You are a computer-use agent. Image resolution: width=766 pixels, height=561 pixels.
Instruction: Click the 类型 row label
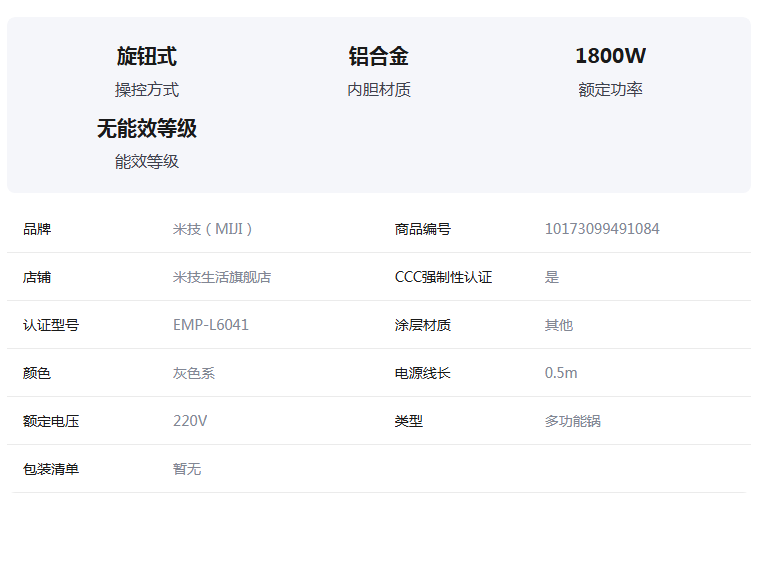(408, 421)
